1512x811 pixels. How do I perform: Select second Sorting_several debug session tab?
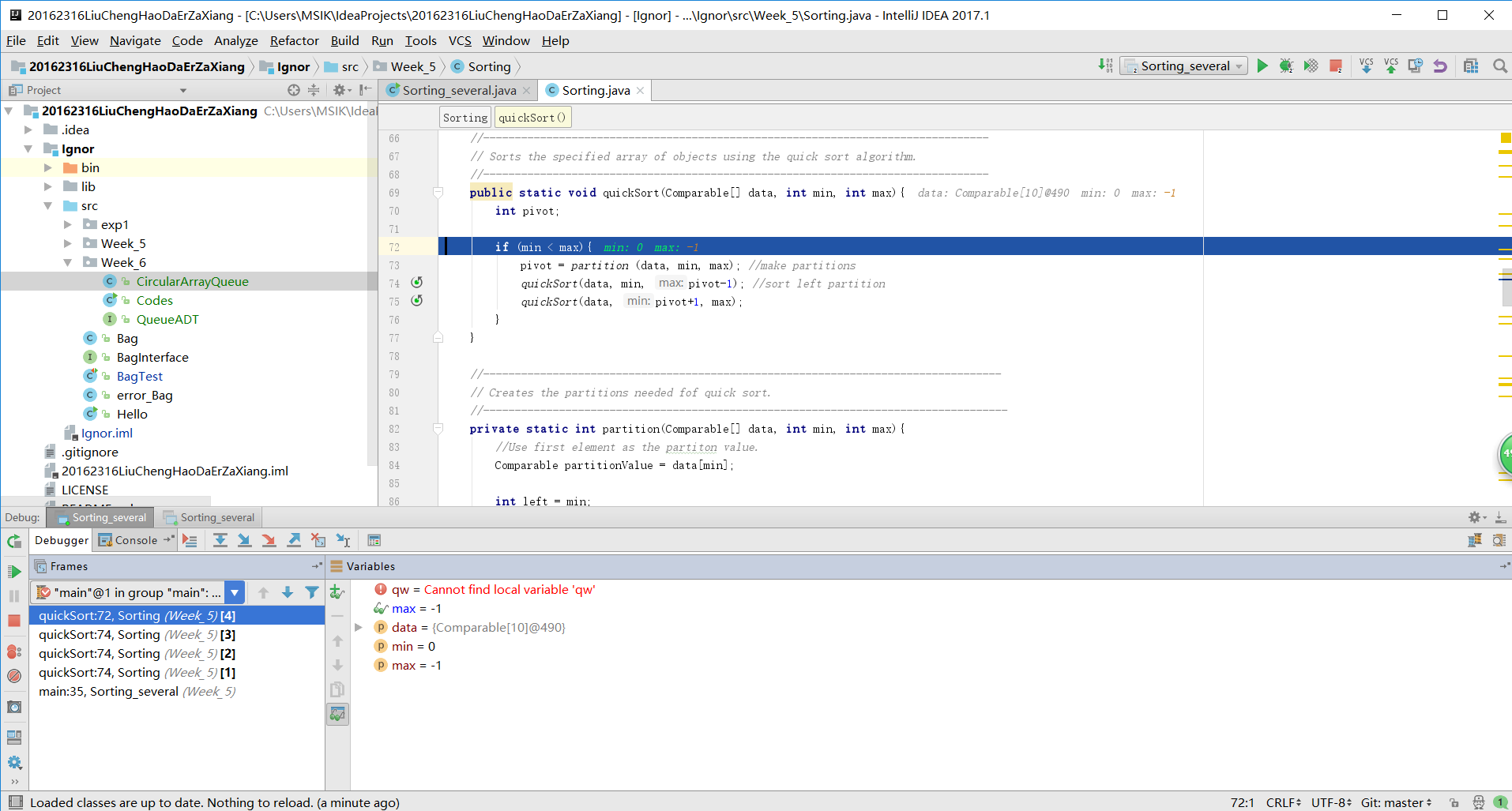209,517
